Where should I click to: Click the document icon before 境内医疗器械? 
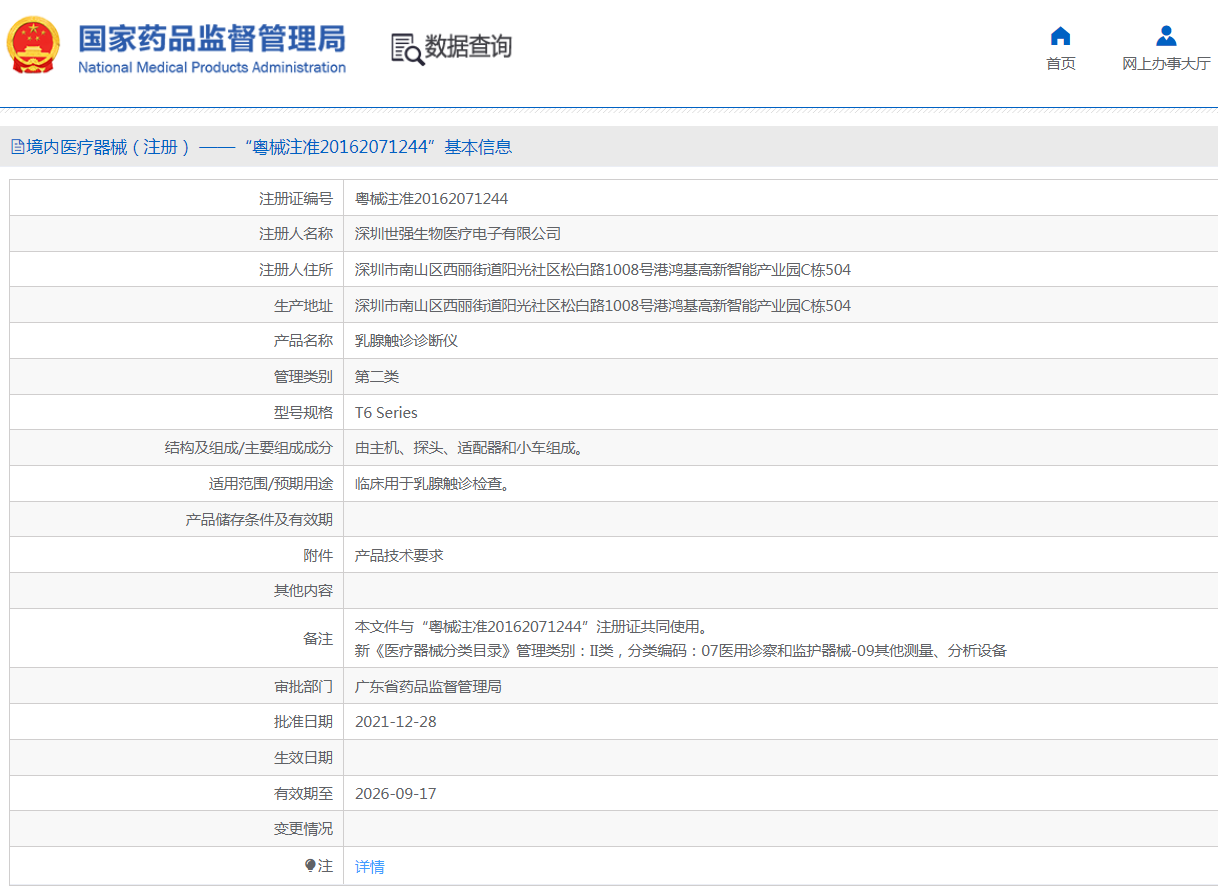[x=17, y=147]
